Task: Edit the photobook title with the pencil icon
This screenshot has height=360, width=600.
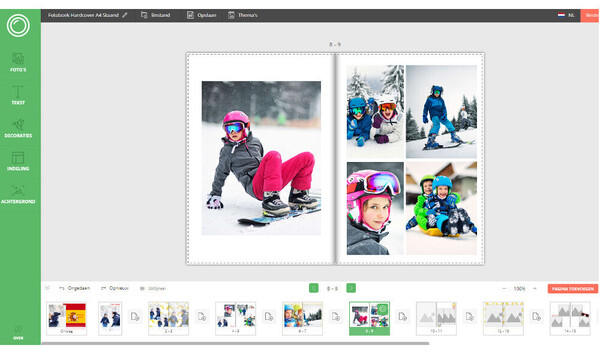Action: point(125,15)
